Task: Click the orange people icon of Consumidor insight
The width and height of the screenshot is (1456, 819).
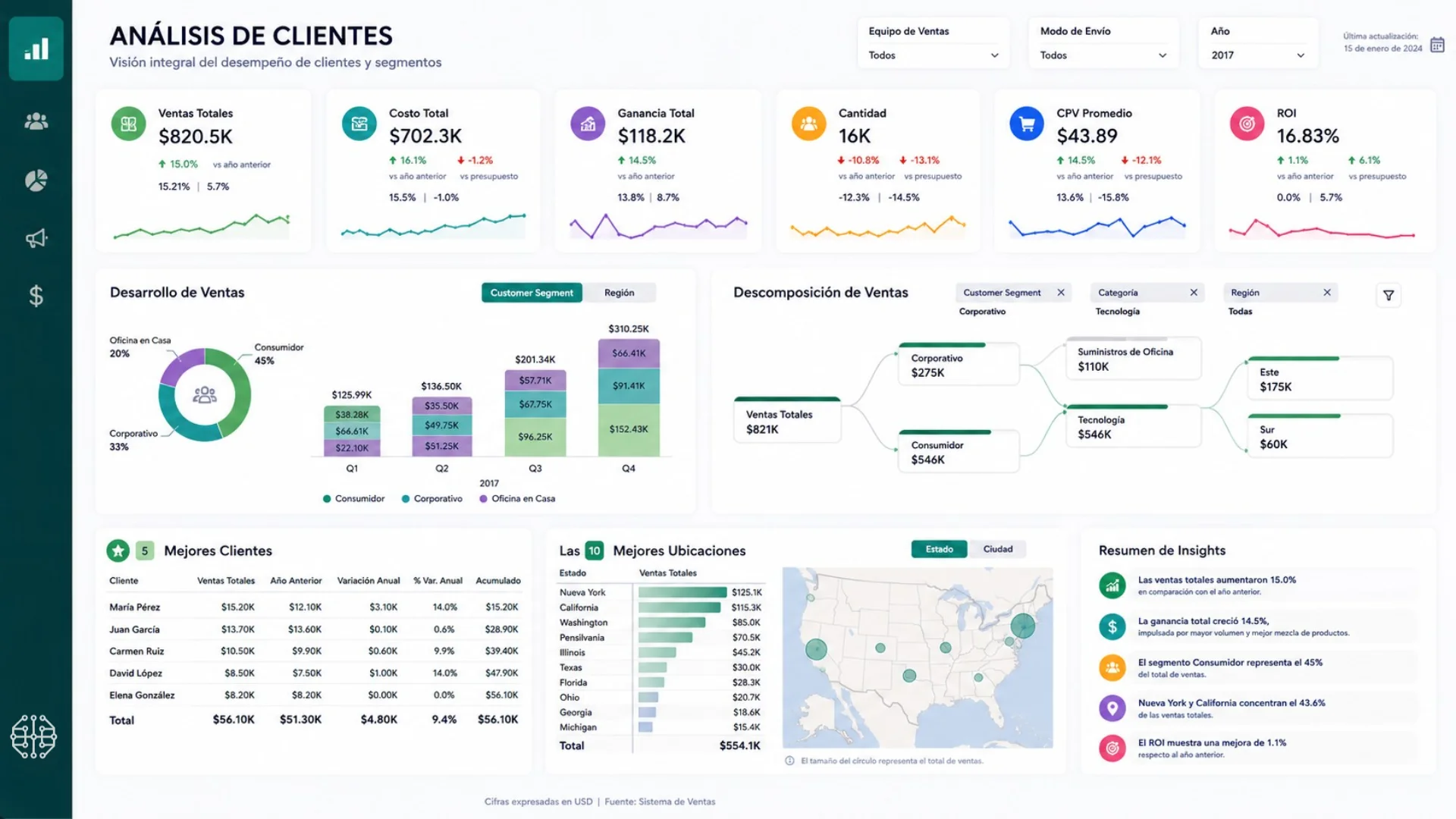Action: click(x=1112, y=667)
